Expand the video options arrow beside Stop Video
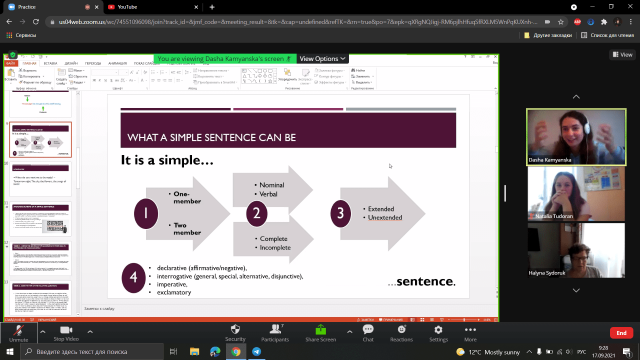 (x=90, y=332)
